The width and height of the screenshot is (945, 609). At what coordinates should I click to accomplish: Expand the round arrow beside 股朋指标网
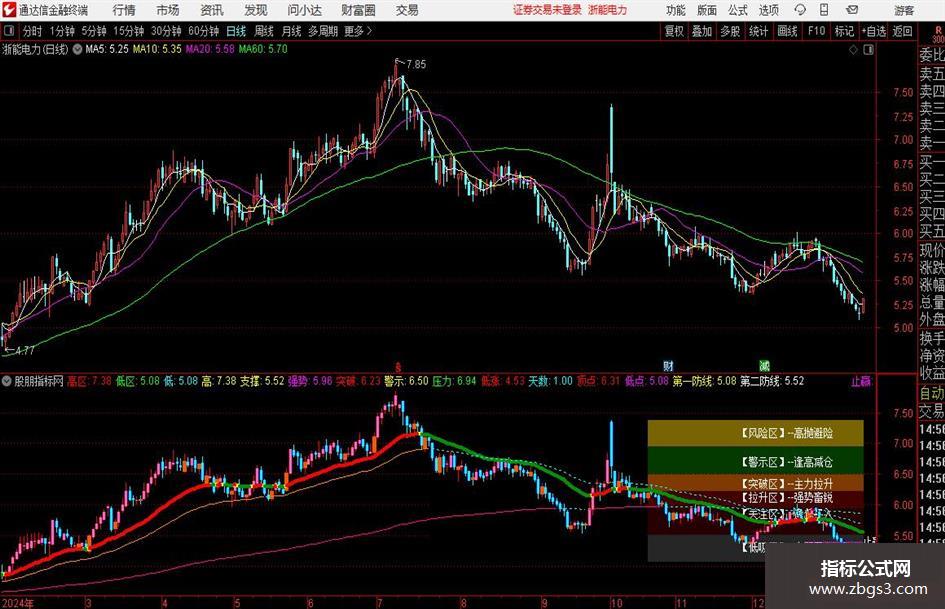click(7, 381)
